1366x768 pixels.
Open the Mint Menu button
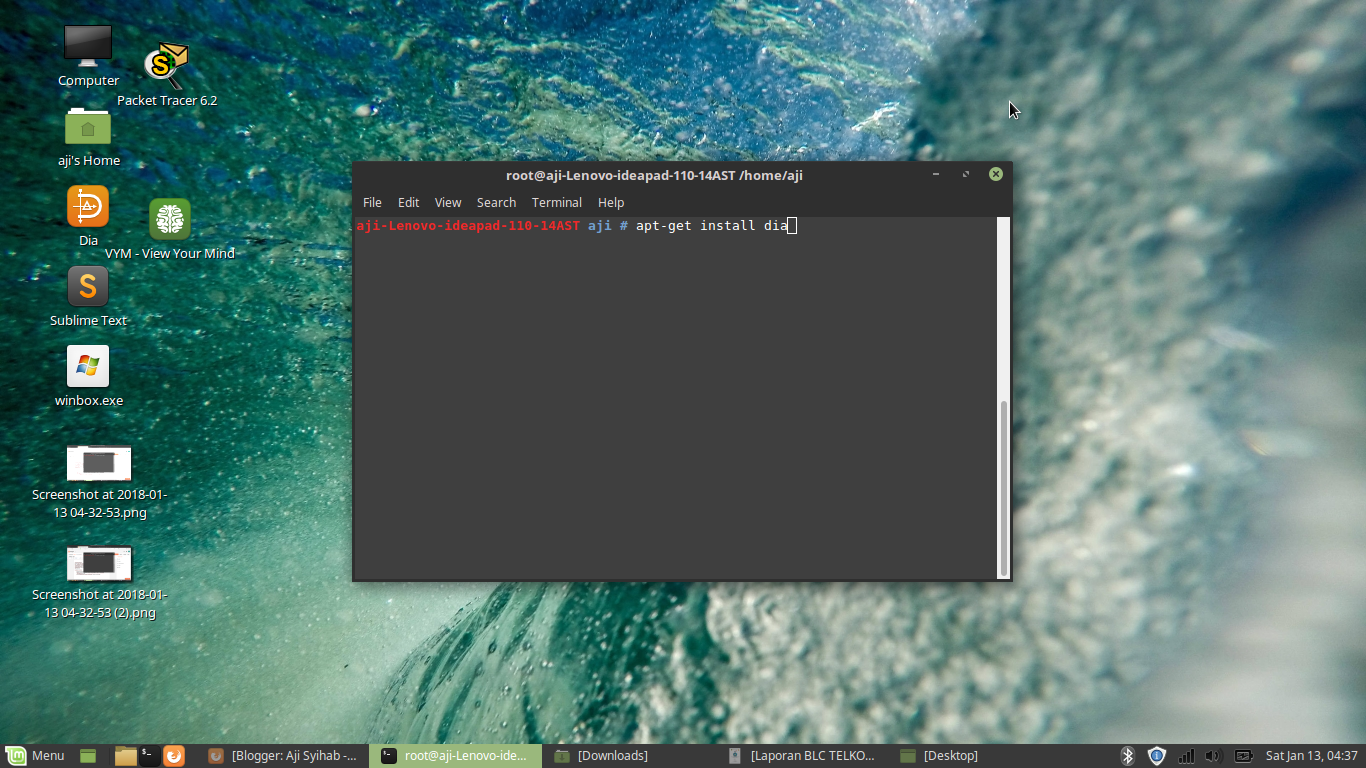(36, 756)
